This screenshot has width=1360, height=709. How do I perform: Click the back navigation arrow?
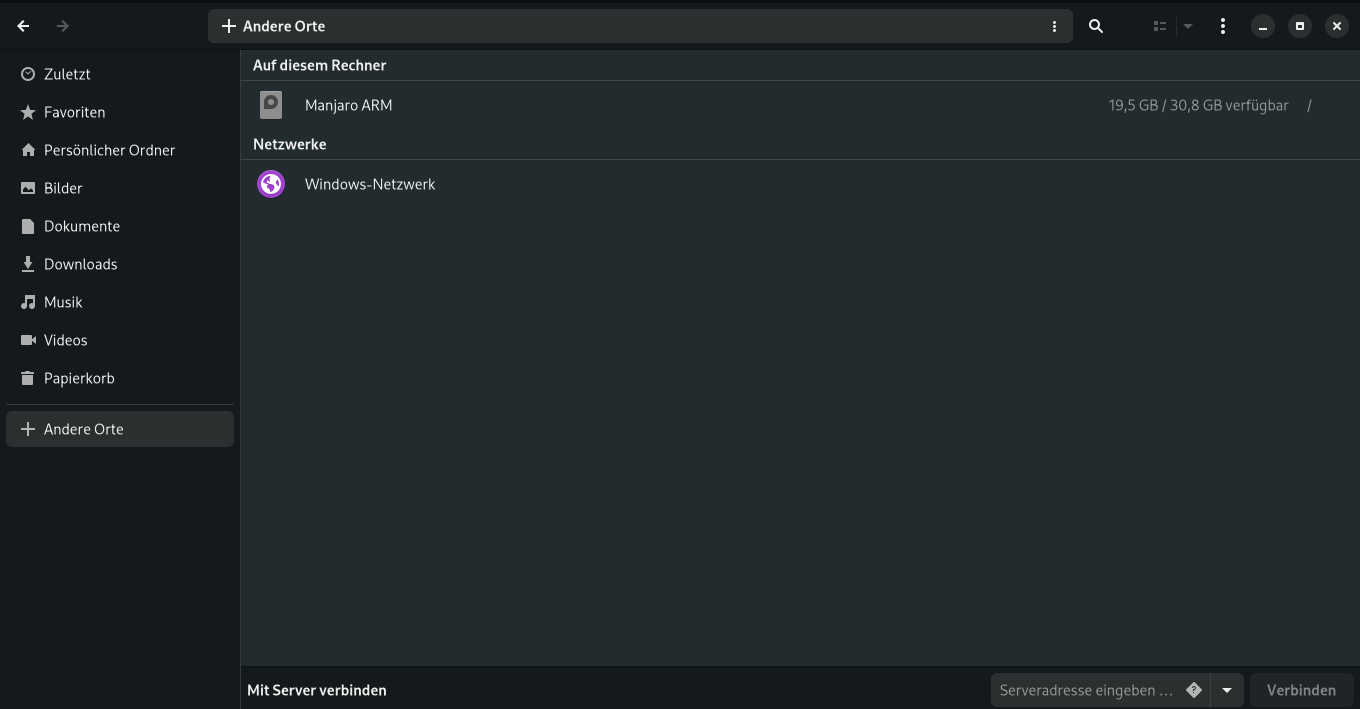point(24,26)
